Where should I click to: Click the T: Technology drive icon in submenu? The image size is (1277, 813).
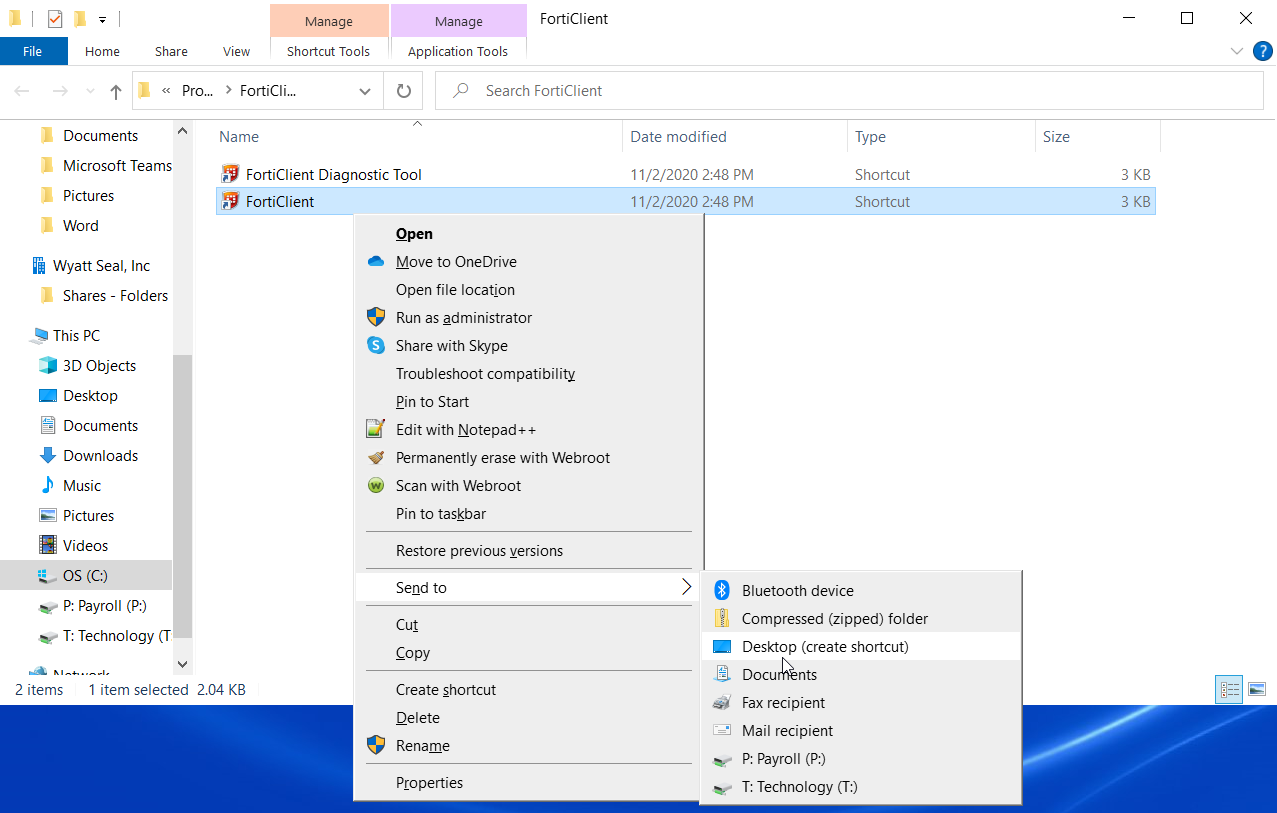(722, 788)
